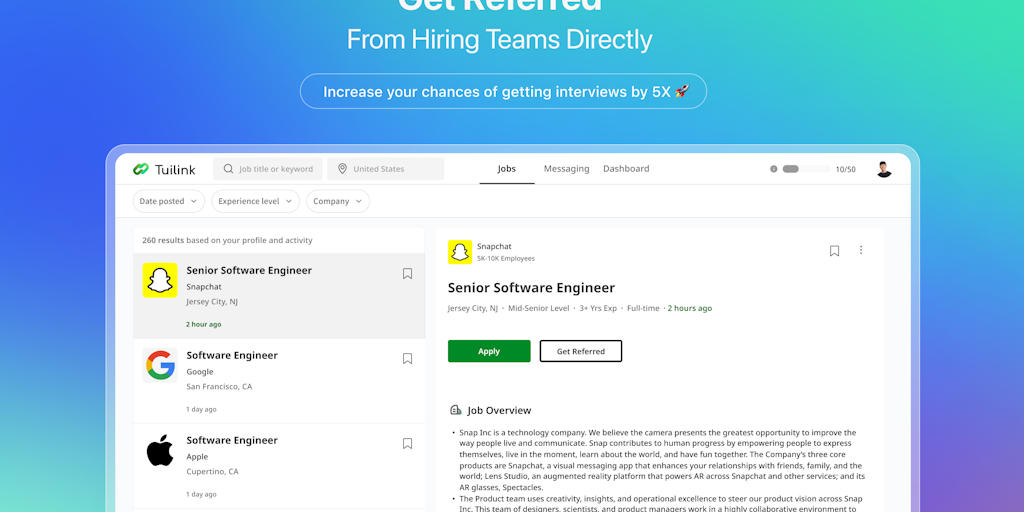Save job using detail panel bookmark icon
The height and width of the screenshot is (512, 1024).
(834, 251)
